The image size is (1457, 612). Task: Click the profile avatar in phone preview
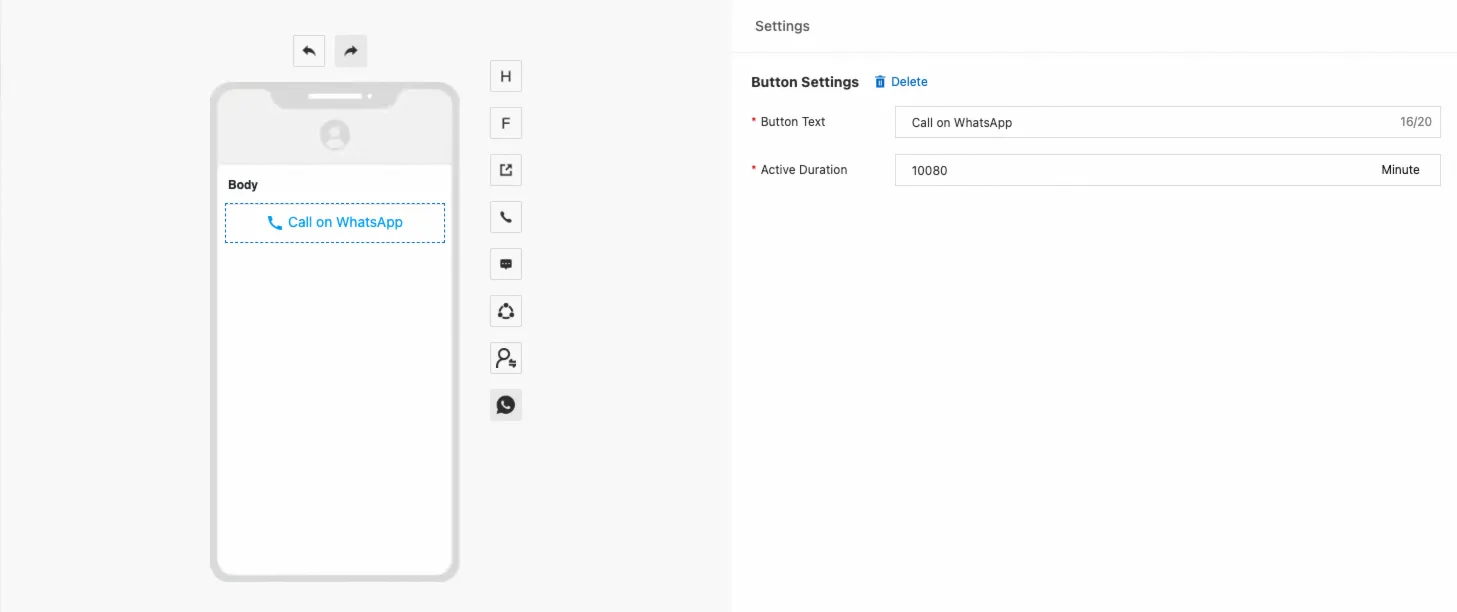tap(335, 135)
